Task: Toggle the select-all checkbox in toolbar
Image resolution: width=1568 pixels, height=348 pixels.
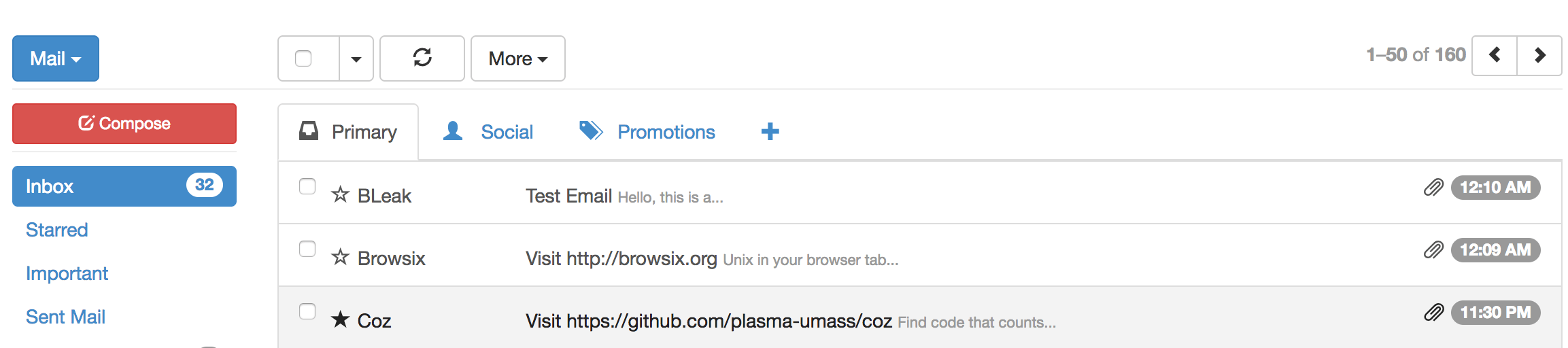Action: [303, 58]
